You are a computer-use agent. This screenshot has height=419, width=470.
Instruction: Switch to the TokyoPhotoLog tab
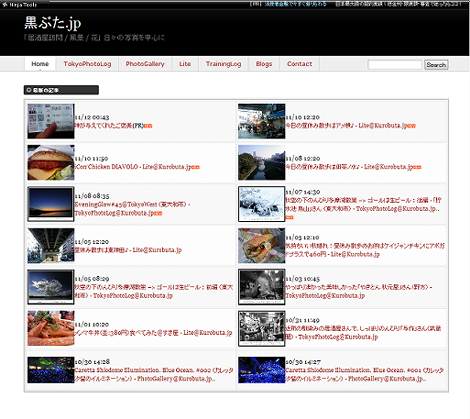[87, 64]
